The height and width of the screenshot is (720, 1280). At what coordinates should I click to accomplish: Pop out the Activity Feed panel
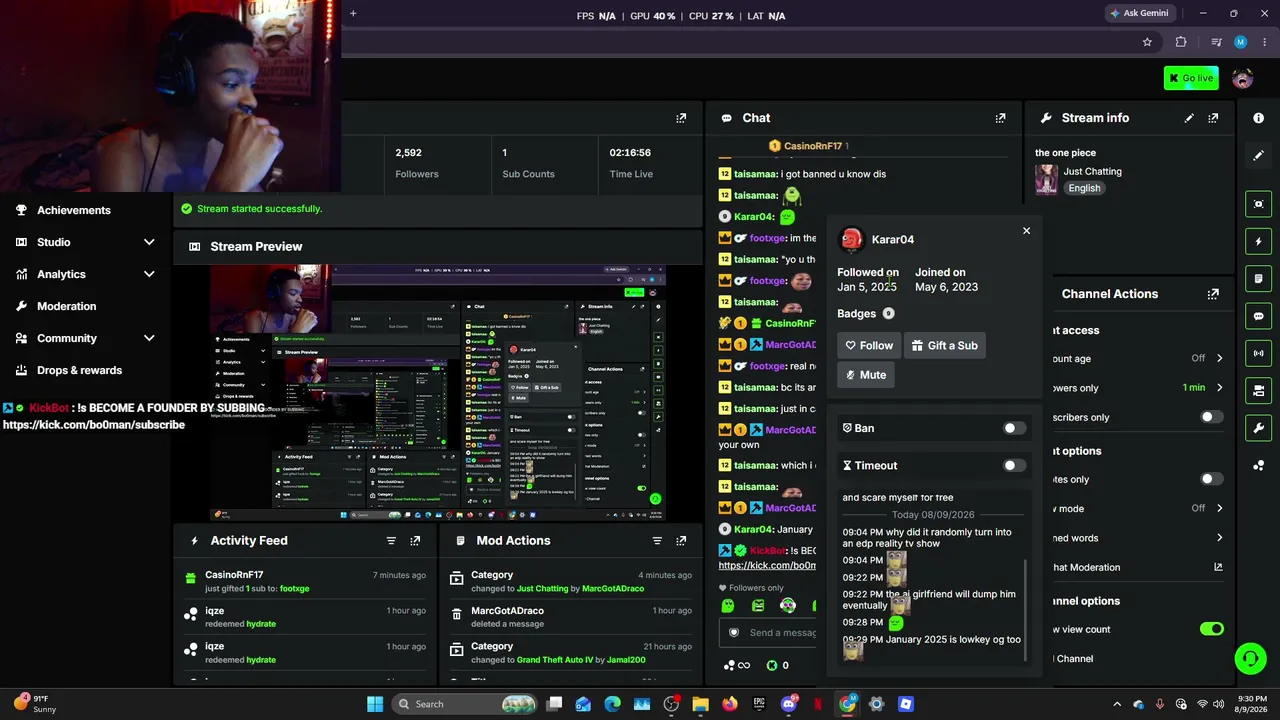(x=415, y=541)
